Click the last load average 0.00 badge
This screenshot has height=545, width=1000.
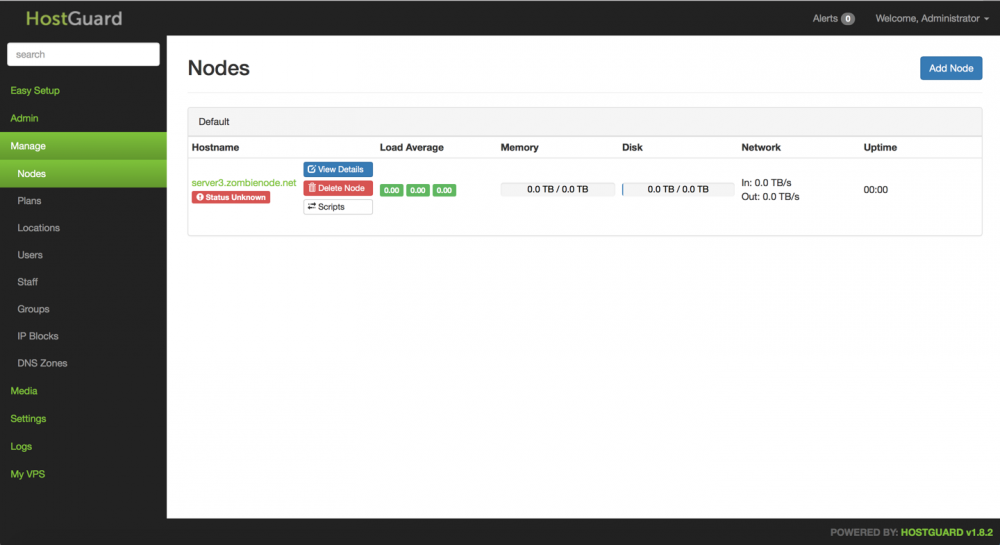(x=444, y=190)
